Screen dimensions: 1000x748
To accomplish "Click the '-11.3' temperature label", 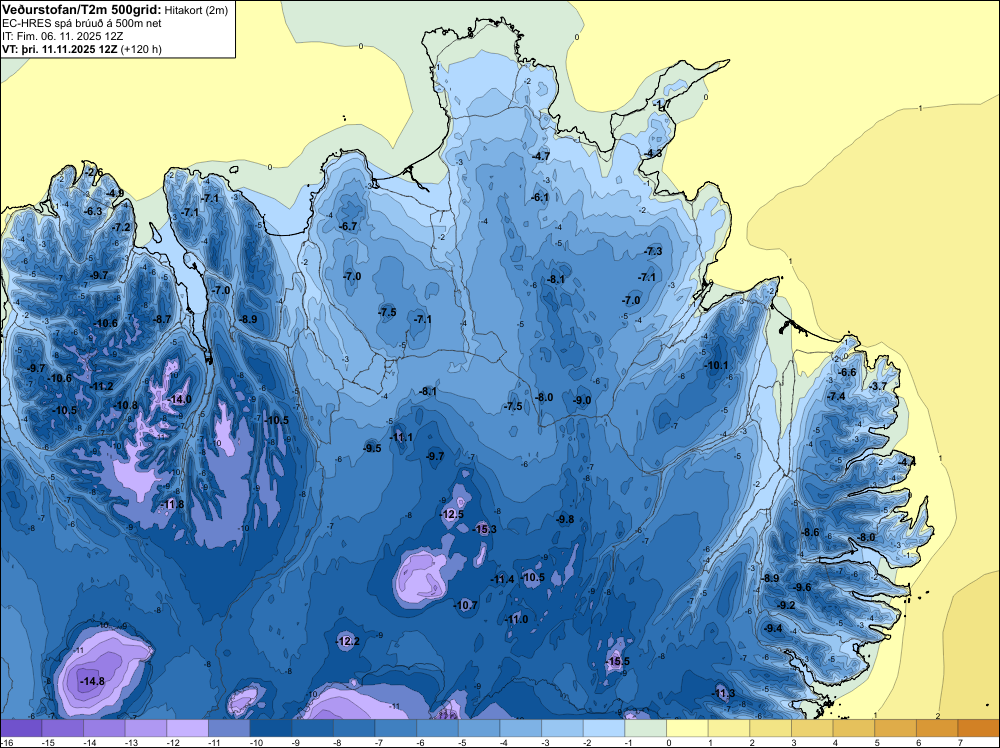I will [723, 693].
